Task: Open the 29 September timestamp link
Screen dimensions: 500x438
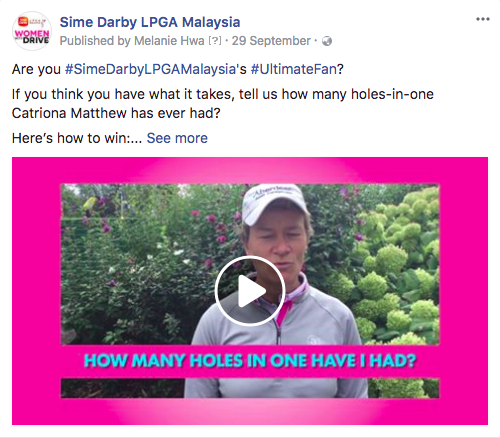Action: [x=271, y=41]
